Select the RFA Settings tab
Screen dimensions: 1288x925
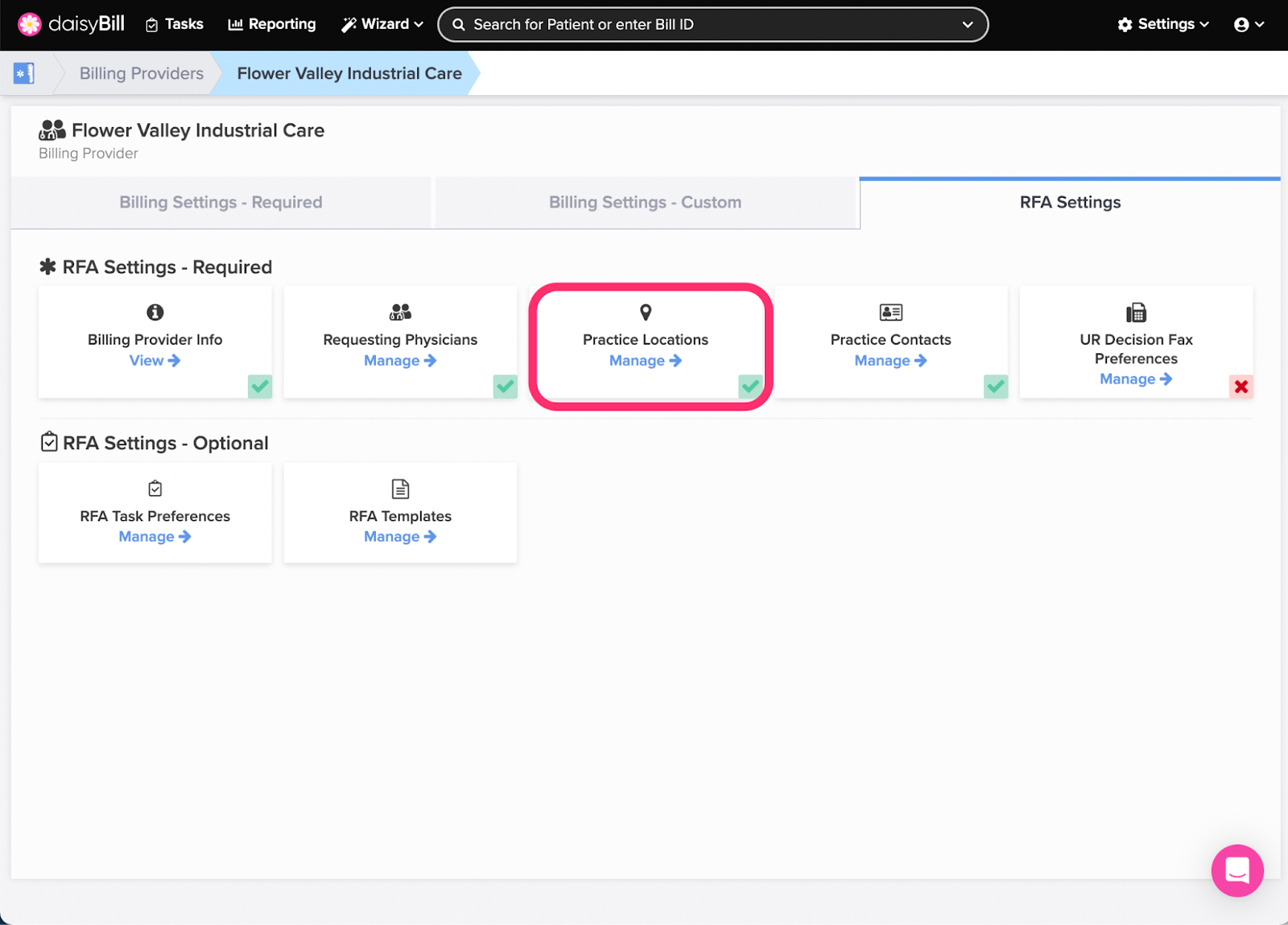point(1070,203)
